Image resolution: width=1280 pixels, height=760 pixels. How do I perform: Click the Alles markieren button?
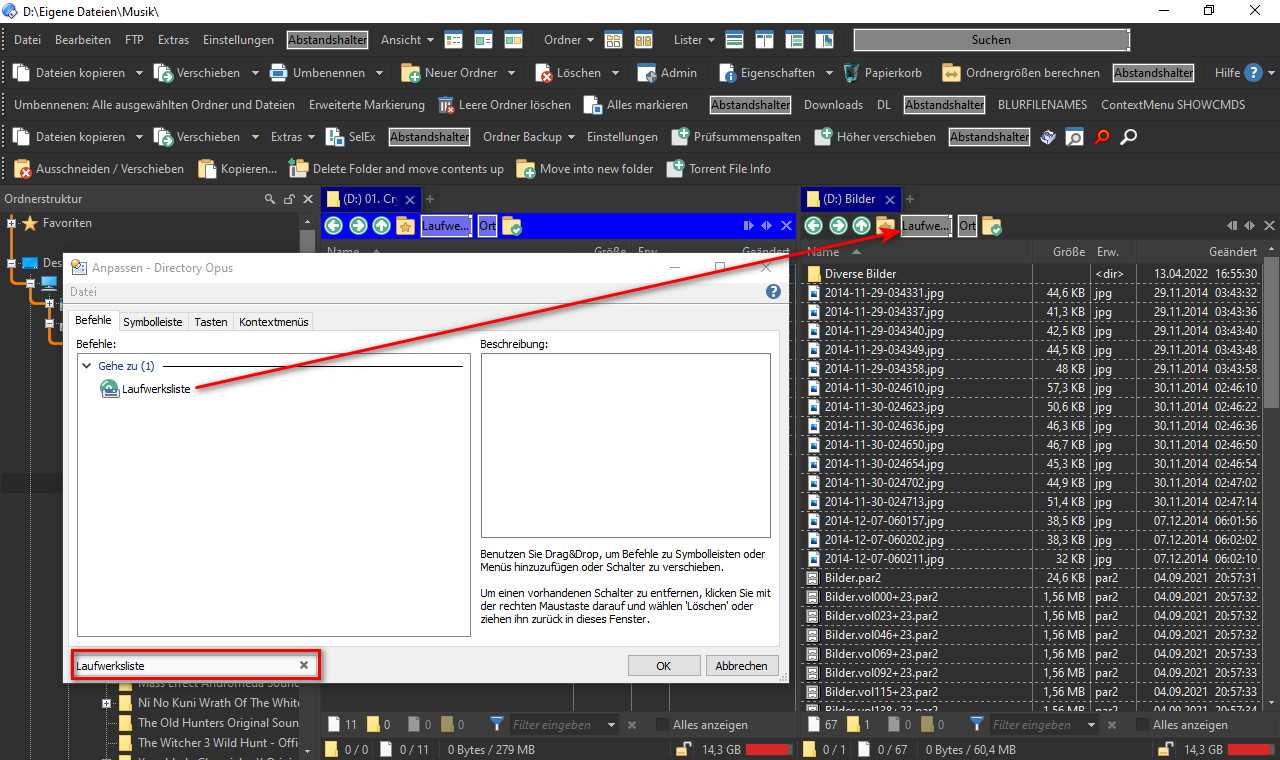pos(635,105)
